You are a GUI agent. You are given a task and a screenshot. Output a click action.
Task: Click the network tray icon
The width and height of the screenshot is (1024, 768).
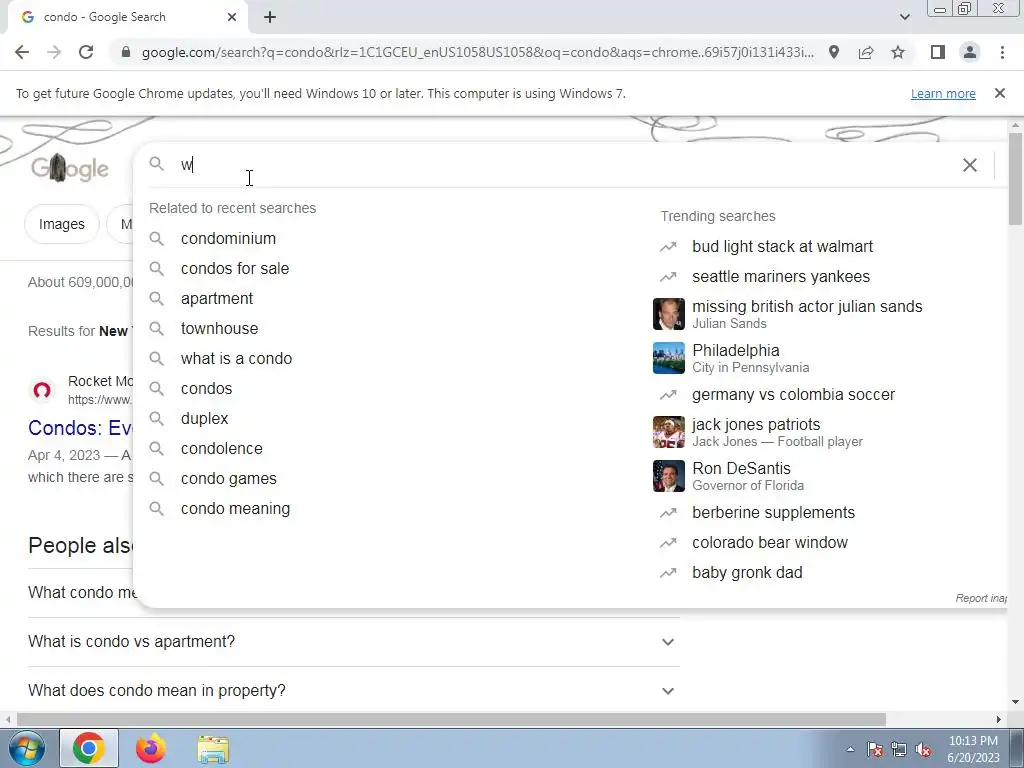click(899, 749)
